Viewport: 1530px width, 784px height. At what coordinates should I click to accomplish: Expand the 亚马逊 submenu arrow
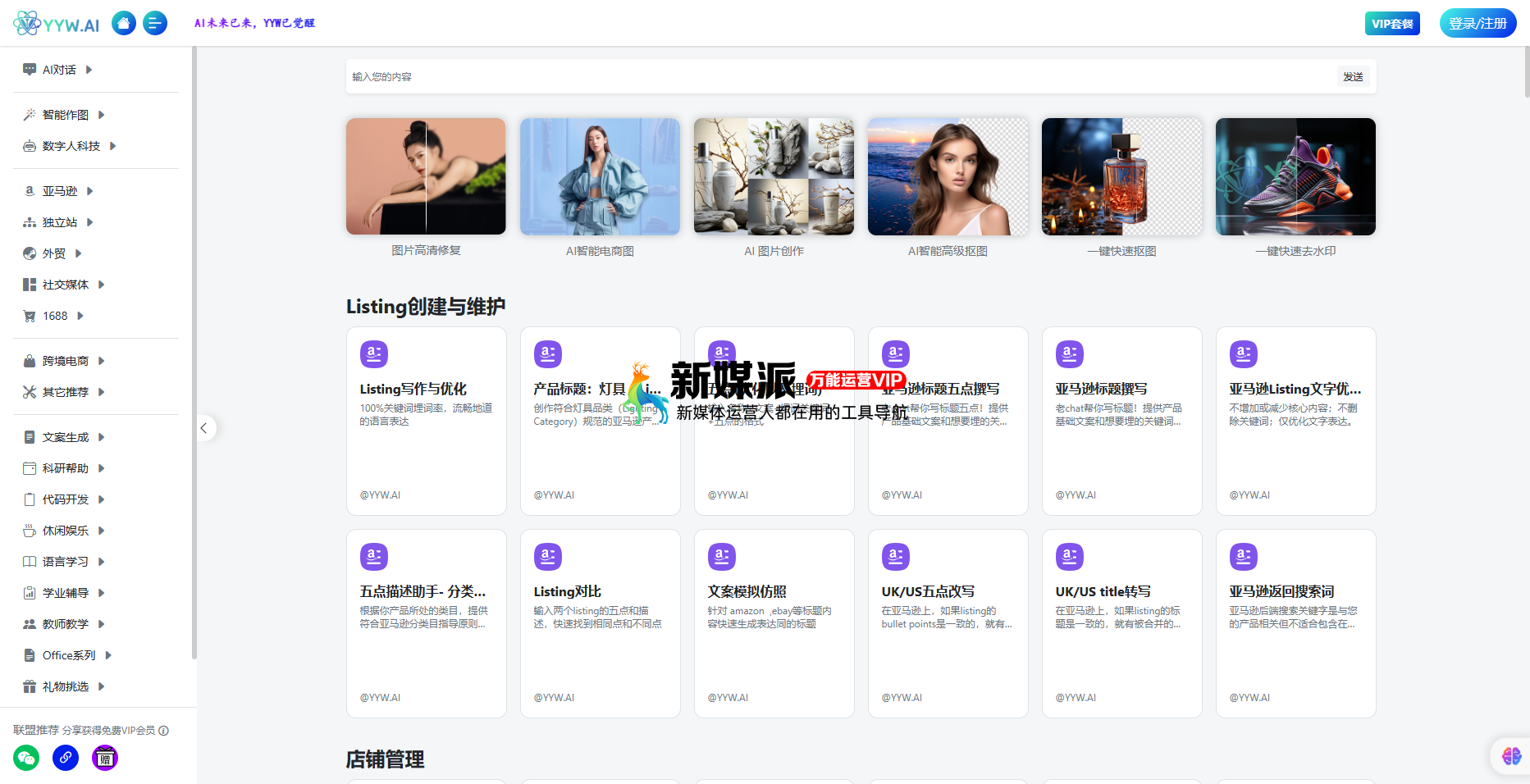point(90,191)
